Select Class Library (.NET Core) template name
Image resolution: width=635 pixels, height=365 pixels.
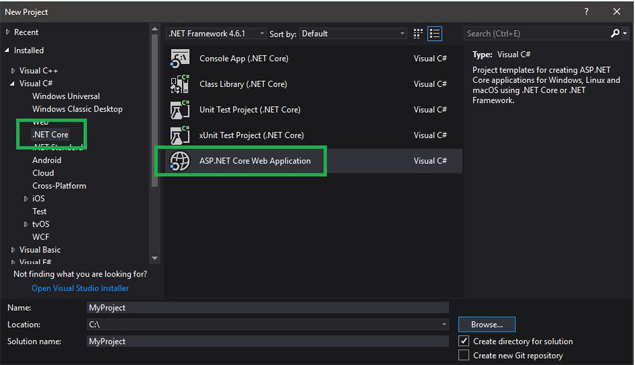pyautogui.click(x=243, y=84)
